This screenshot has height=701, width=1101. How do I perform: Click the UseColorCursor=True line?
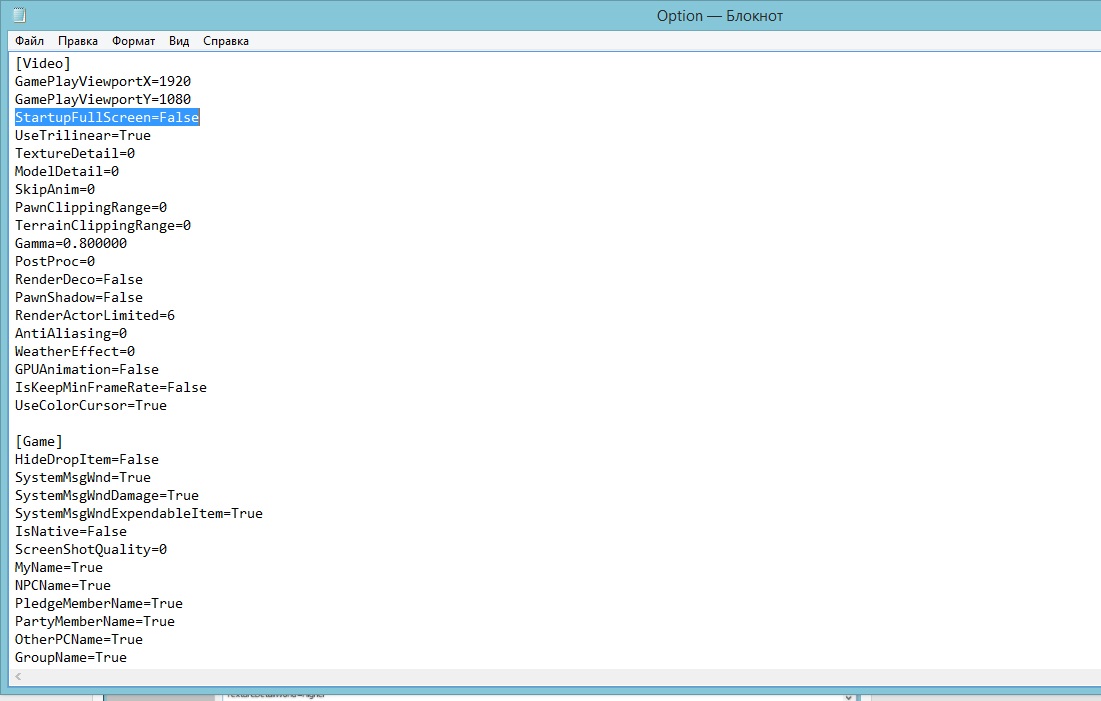point(91,405)
